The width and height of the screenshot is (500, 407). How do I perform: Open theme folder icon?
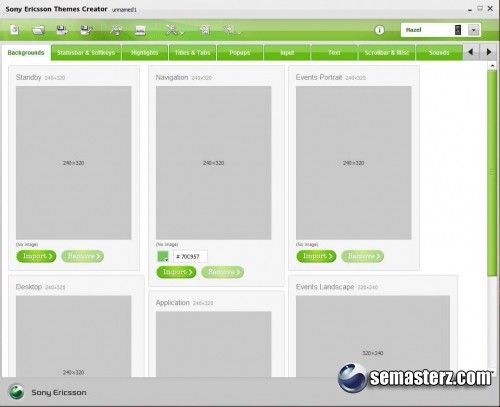click(x=38, y=30)
